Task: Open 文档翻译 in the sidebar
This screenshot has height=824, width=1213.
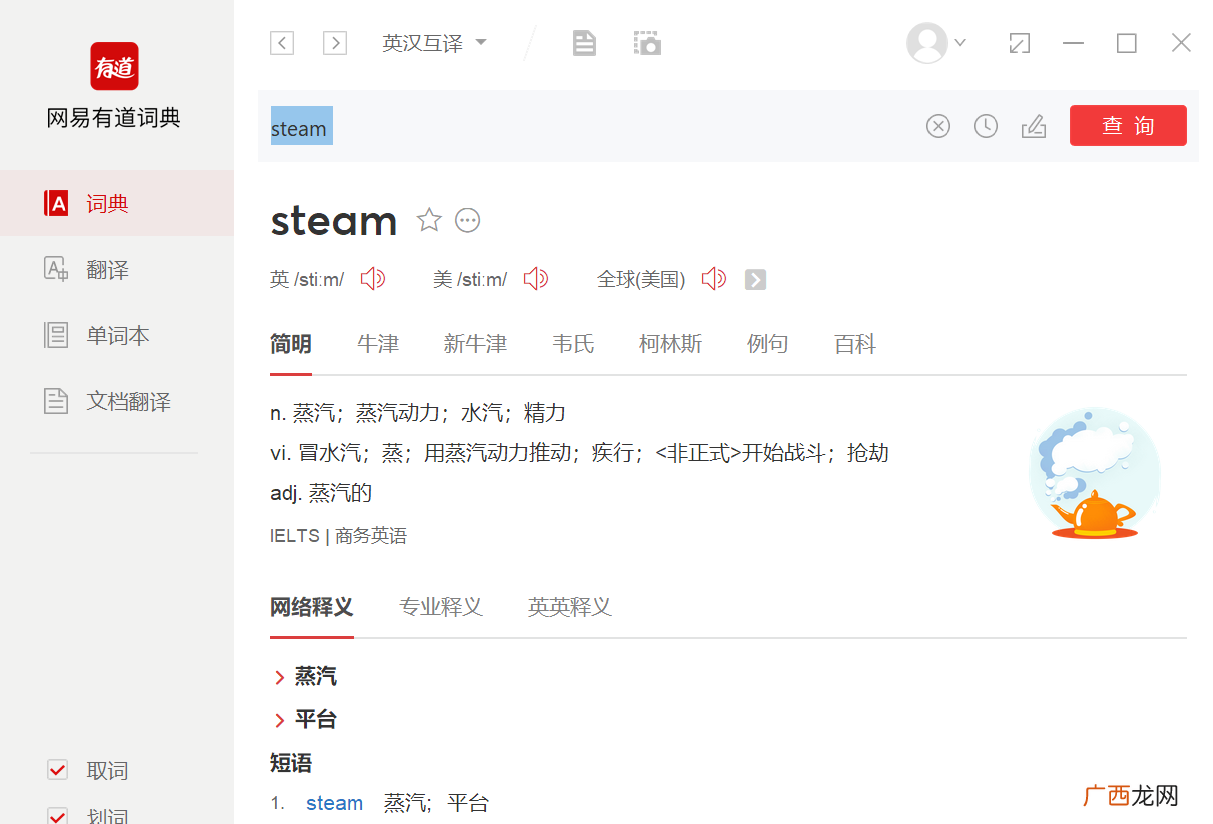Action: pos(117,401)
